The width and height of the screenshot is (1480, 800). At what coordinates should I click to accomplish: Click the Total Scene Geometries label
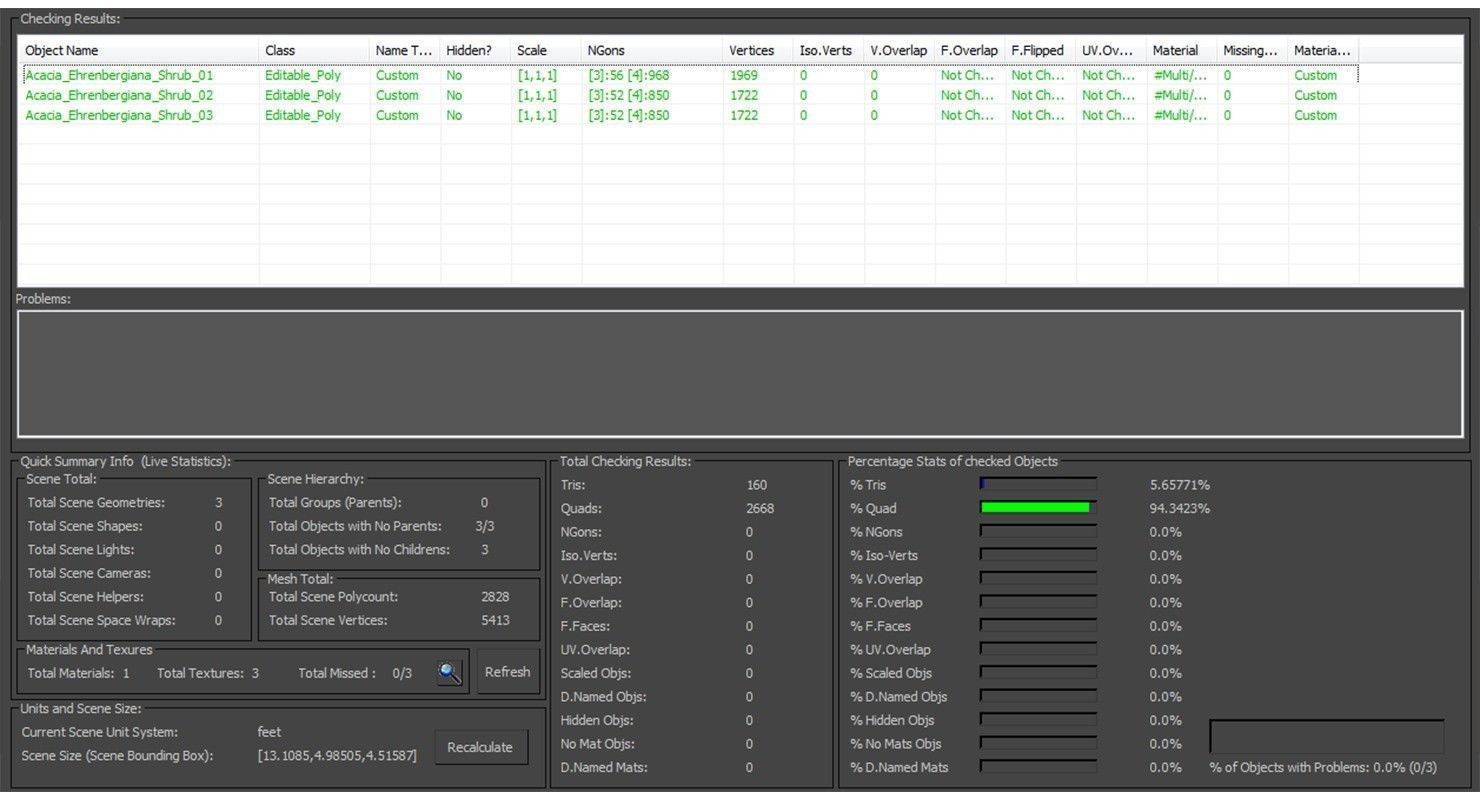(x=96, y=502)
